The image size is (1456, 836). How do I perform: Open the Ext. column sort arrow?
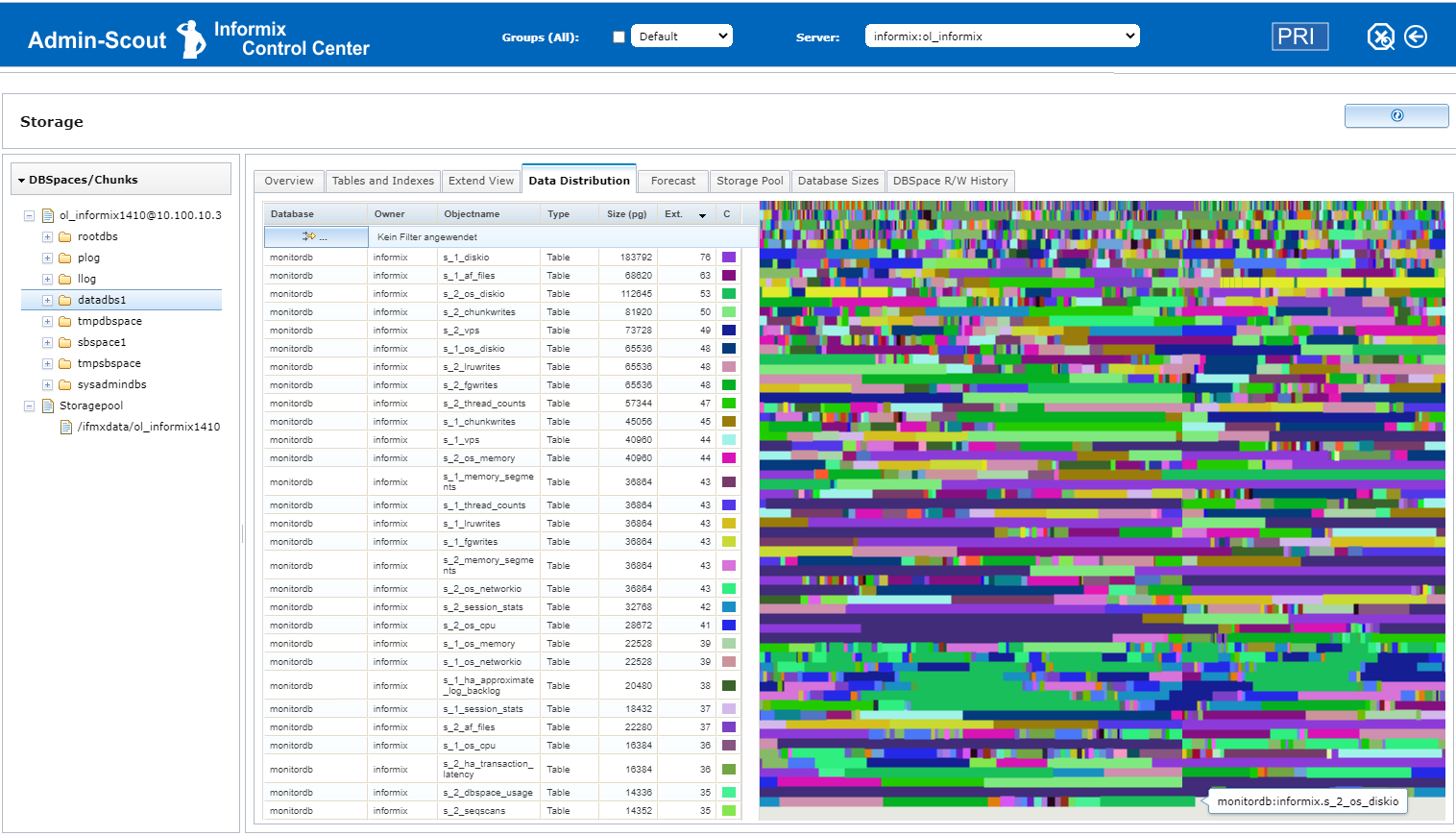pyautogui.click(x=702, y=214)
